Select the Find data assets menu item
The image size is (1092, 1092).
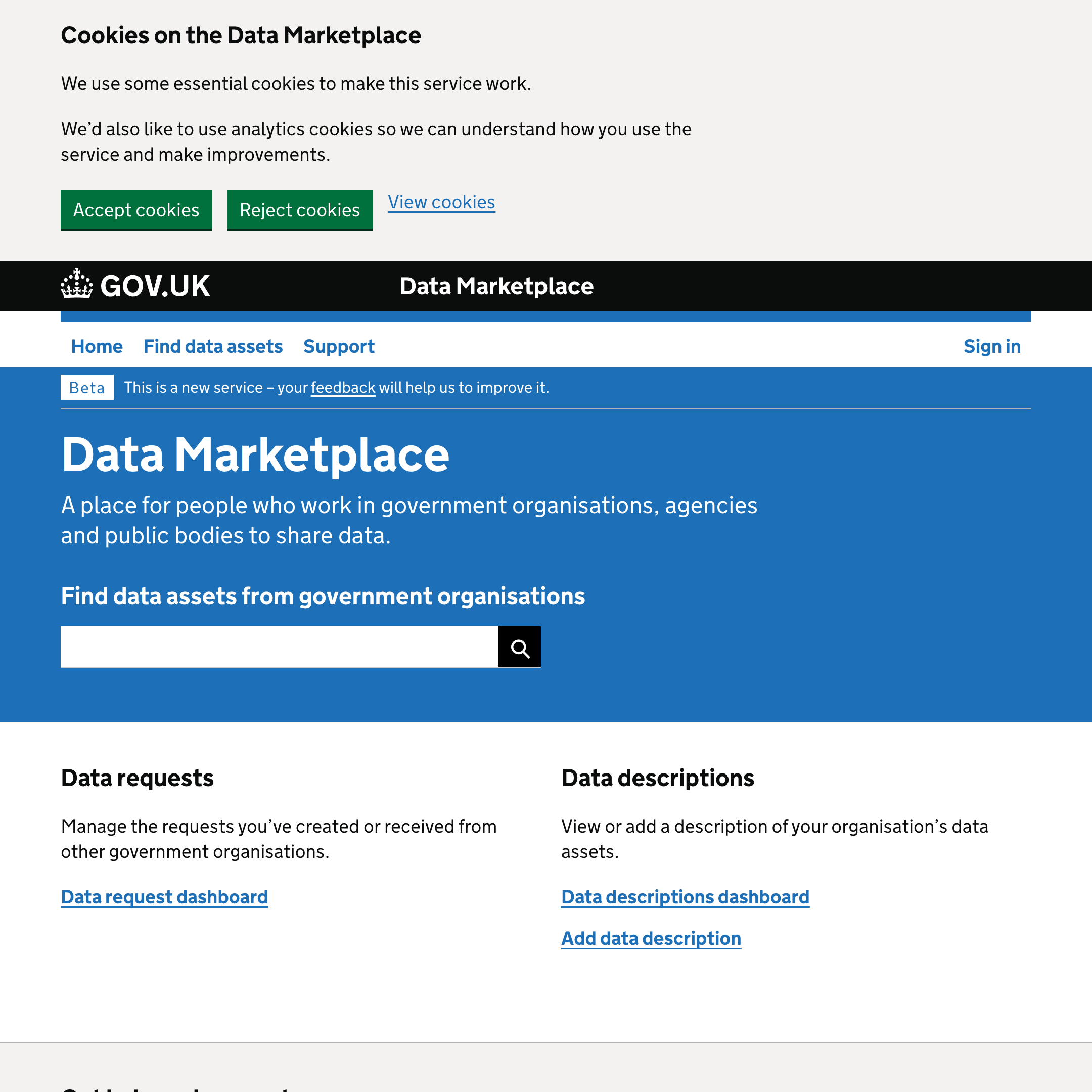[213, 346]
